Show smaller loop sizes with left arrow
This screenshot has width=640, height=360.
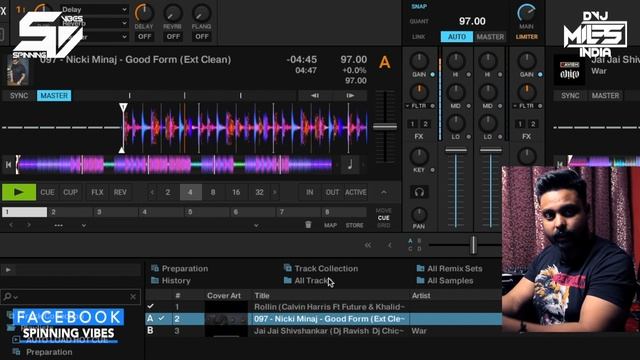[152, 192]
